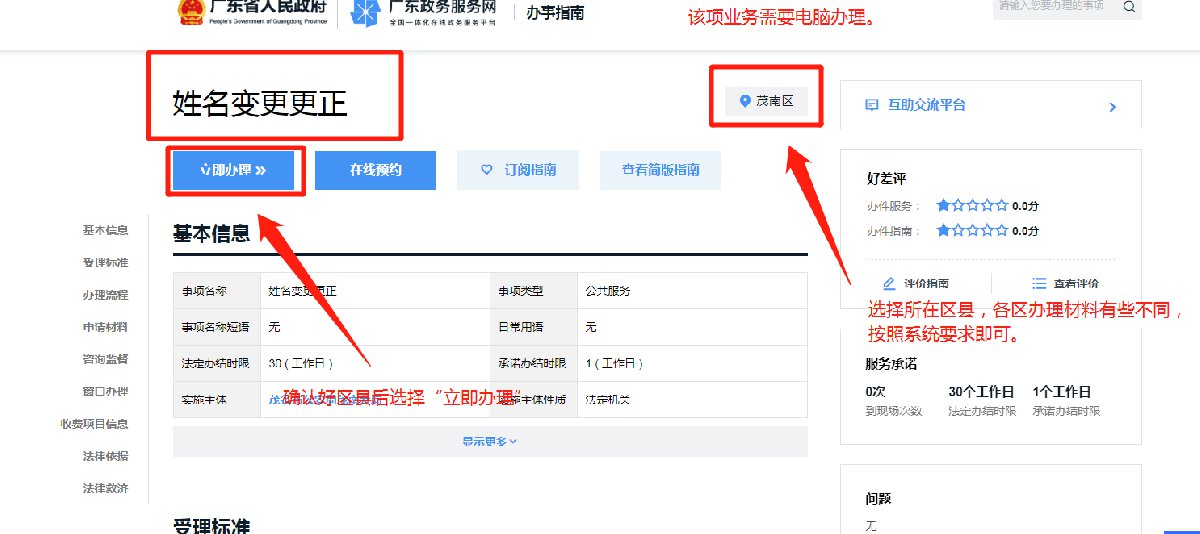Click the 公共服务 table cell
This screenshot has height=534, width=1200.
(x=608, y=291)
